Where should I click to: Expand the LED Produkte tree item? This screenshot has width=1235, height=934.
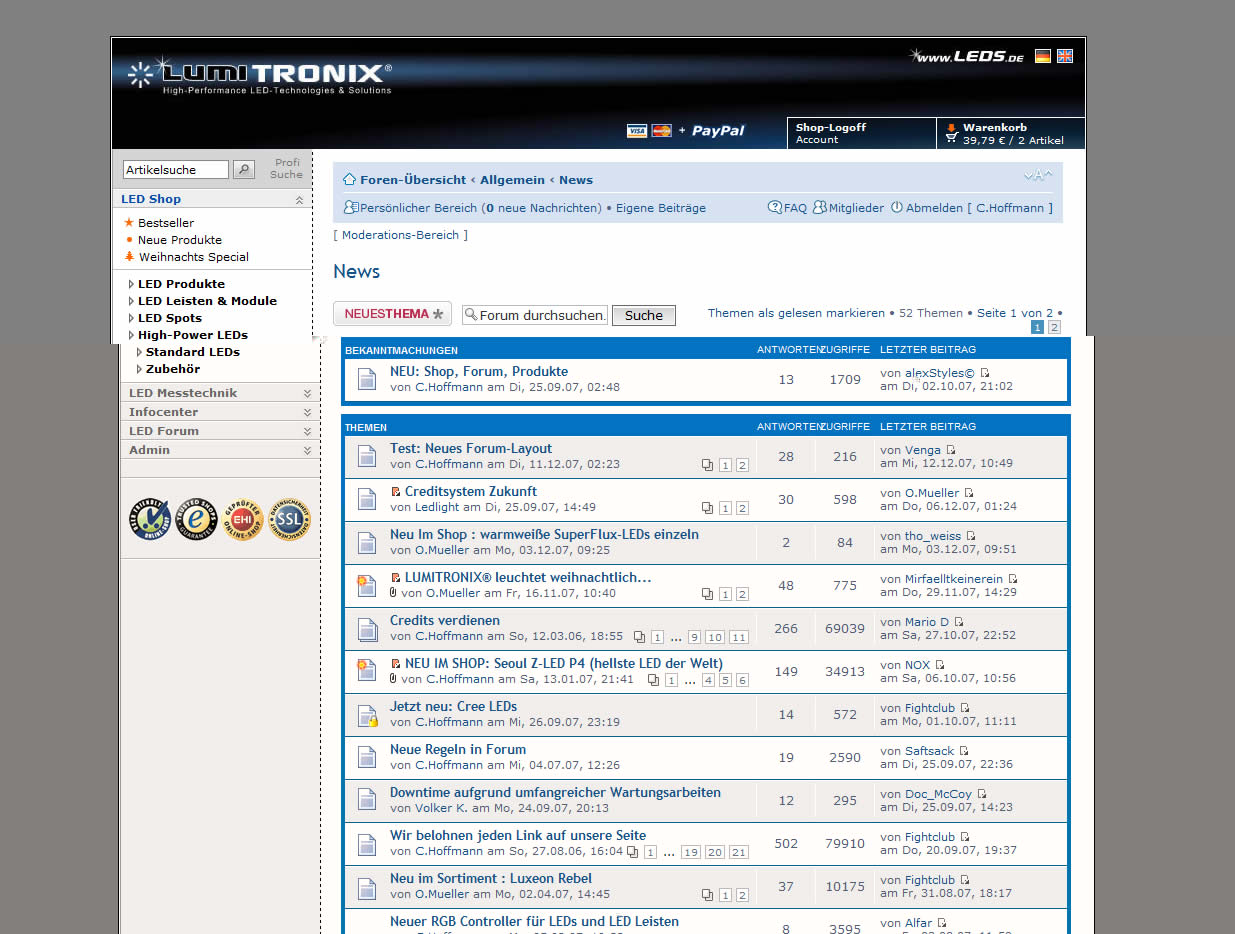click(x=131, y=284)
